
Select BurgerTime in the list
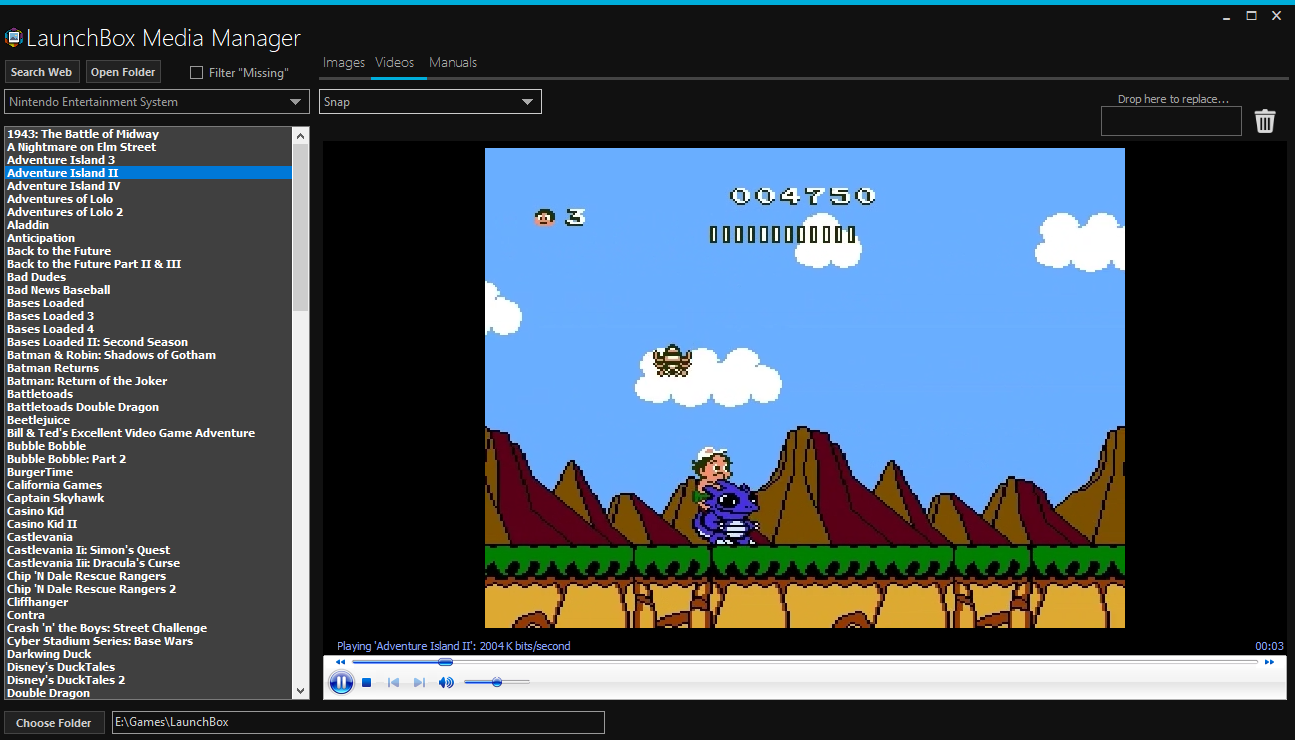40,472
